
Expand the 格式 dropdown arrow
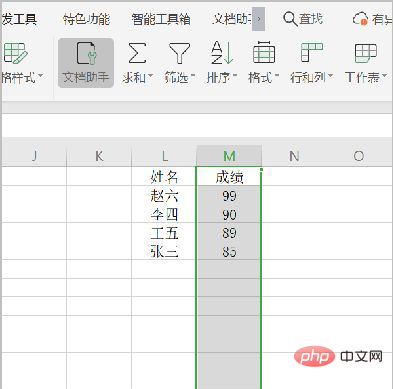276,76
